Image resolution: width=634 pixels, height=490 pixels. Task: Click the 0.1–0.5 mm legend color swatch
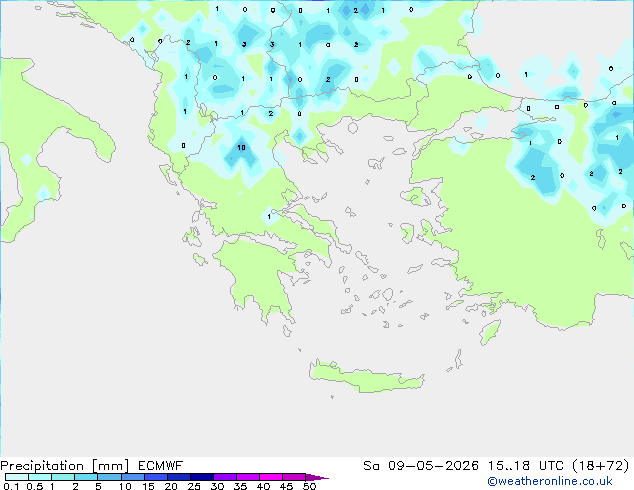(17, 477)
